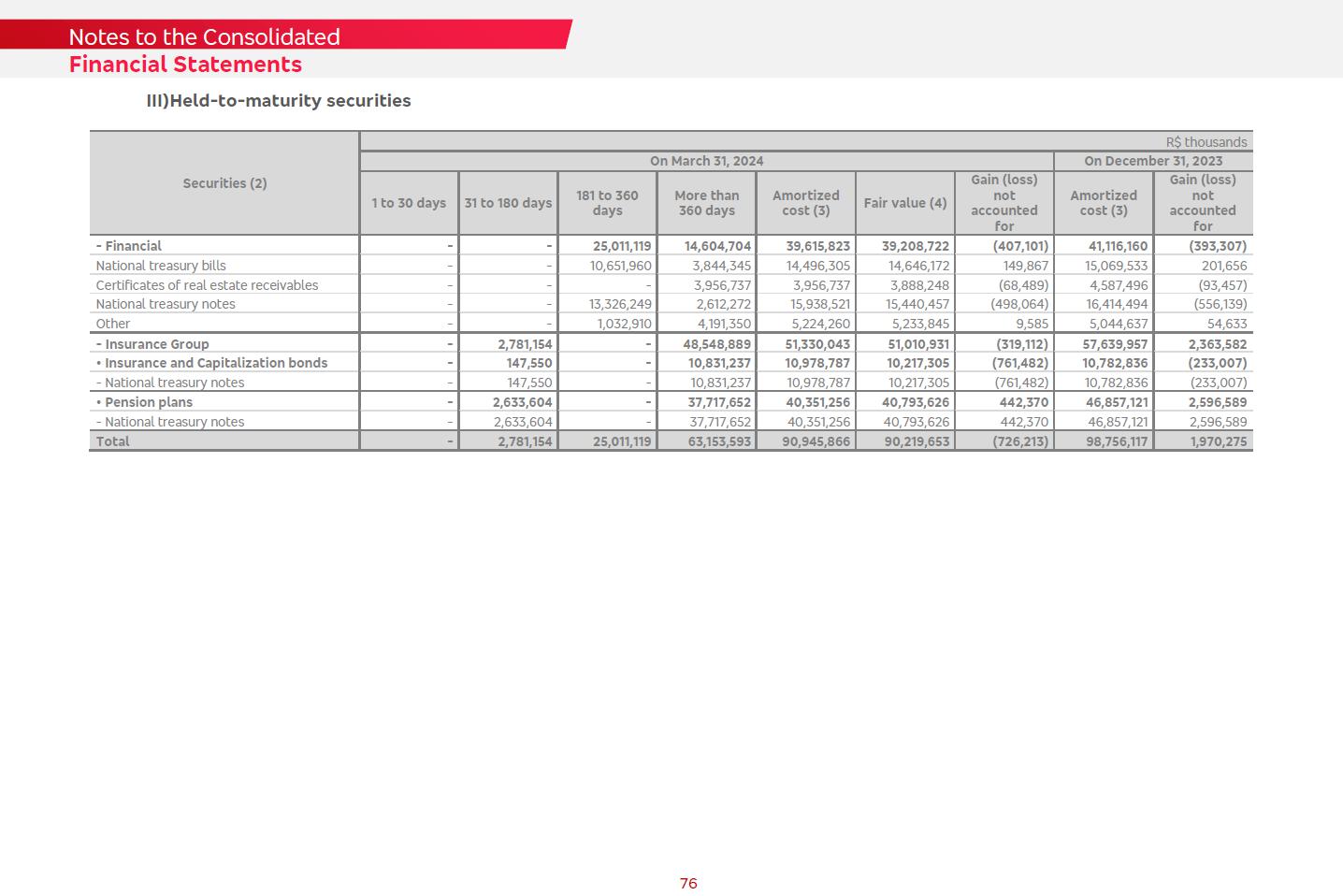Click the 'Financial Statements' red heading
Viewport: 1343px width, 896px height.
click(185, 65)
